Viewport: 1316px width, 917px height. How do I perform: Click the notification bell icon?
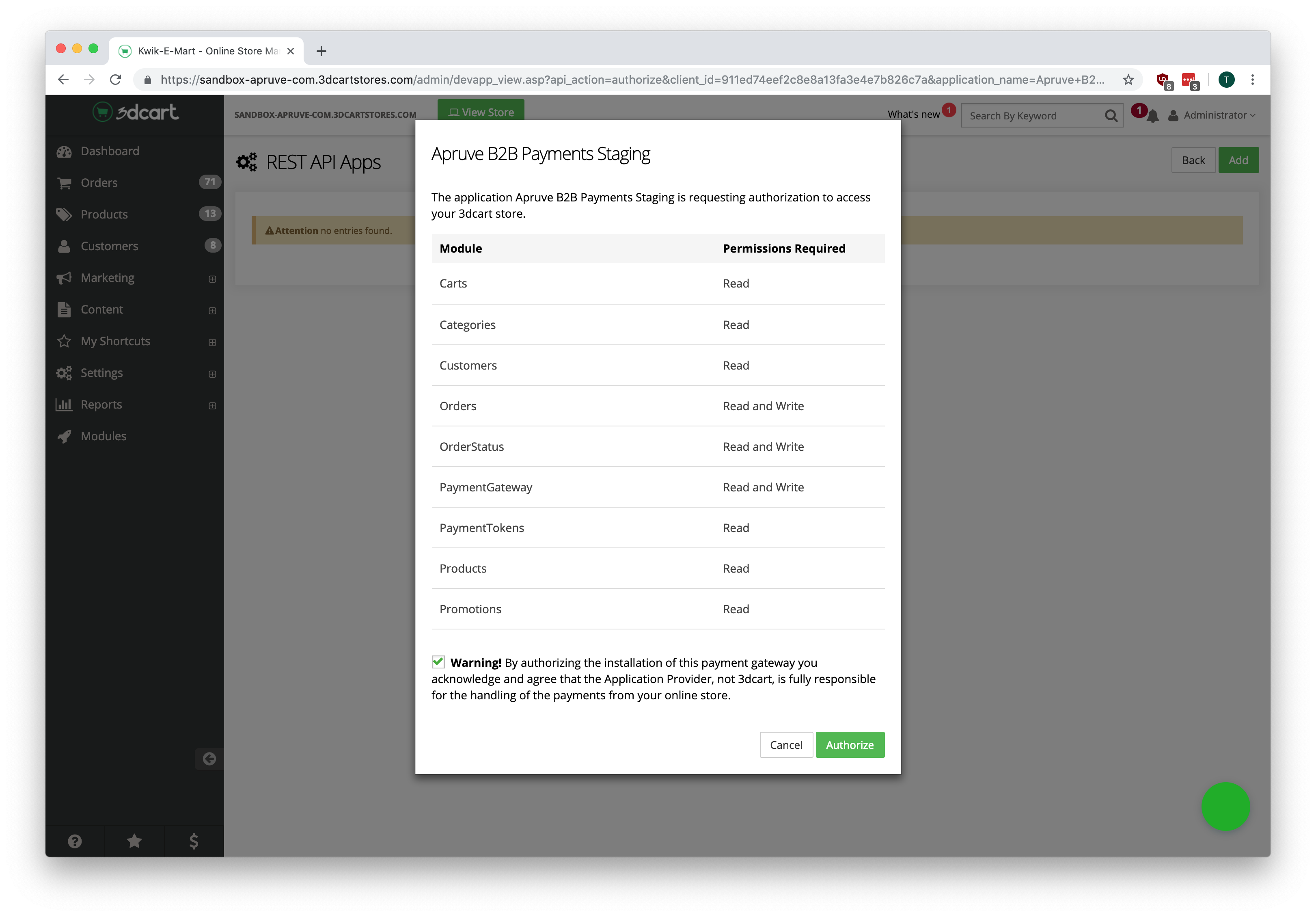[1153, 117]
